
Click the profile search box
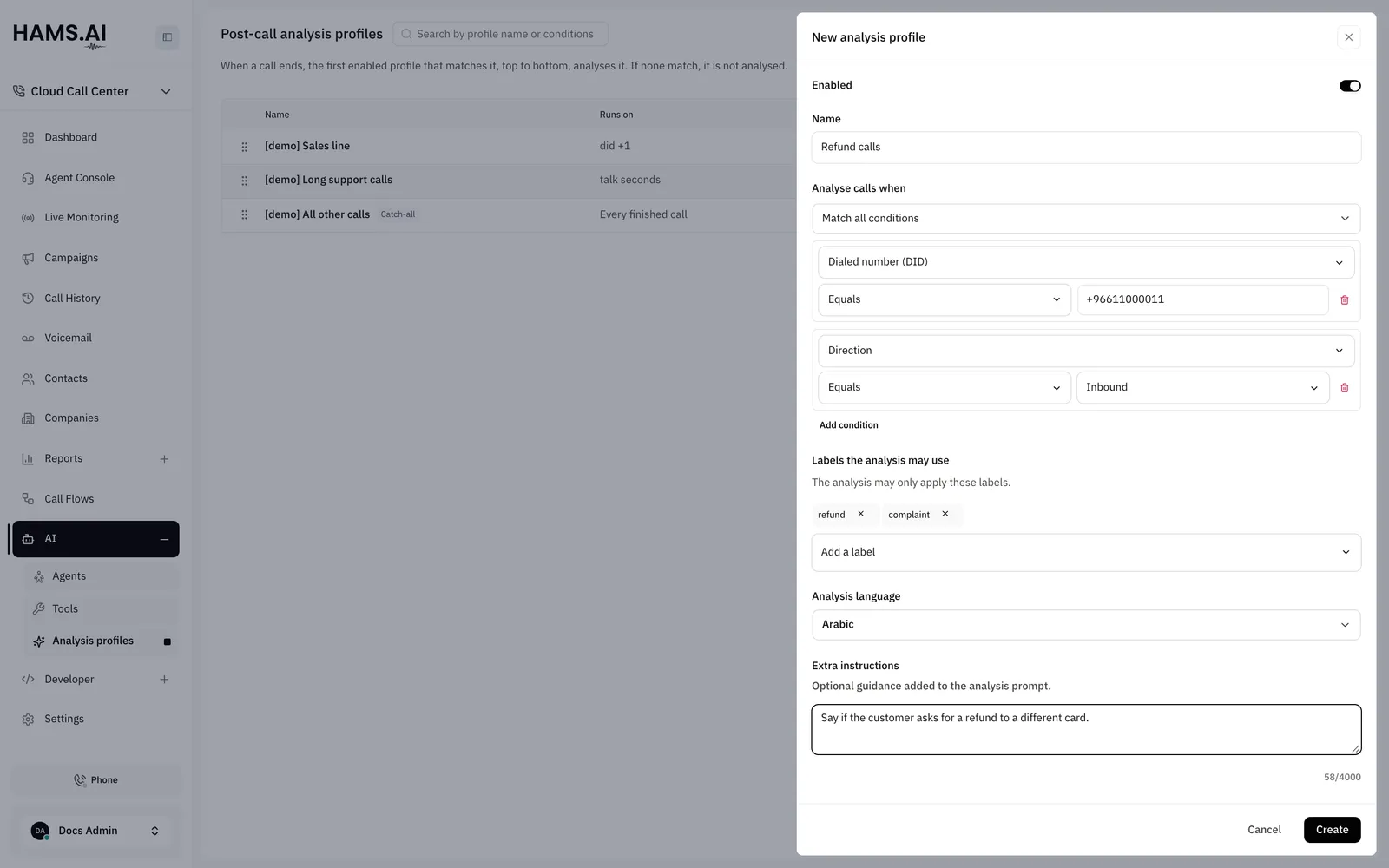501,34
